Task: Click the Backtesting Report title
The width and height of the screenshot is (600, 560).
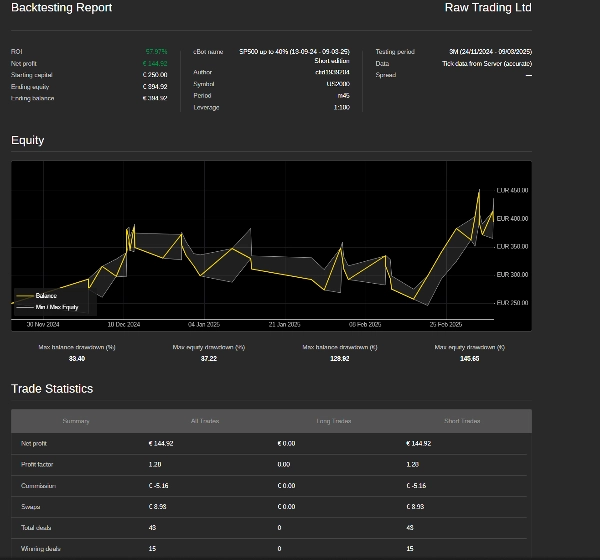Action: coord(61,8)
